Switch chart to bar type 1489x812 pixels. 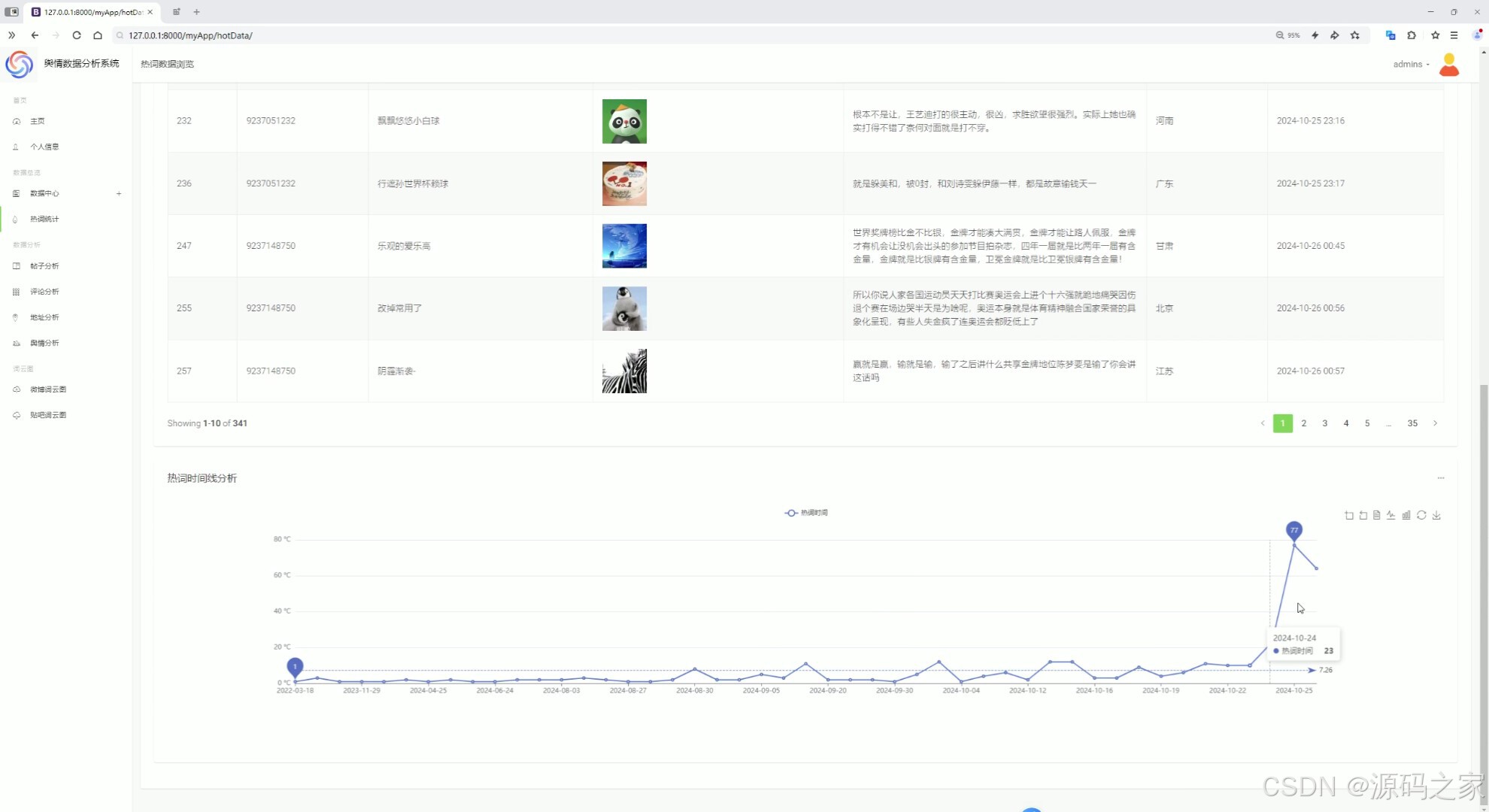pos(1406,515)
